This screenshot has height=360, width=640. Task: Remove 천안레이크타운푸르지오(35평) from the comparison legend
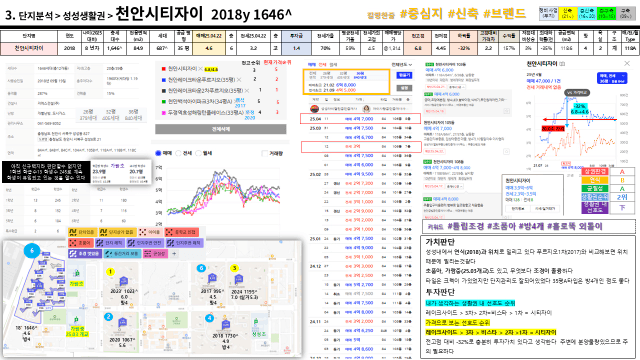pyautogui.click(x=239, y=80)
